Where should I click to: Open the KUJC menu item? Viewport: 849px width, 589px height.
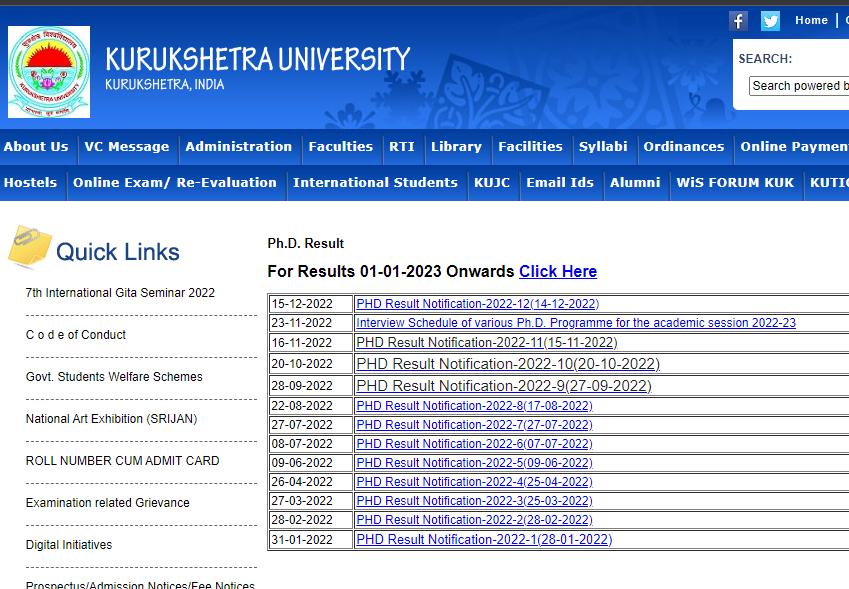(492, 182)
